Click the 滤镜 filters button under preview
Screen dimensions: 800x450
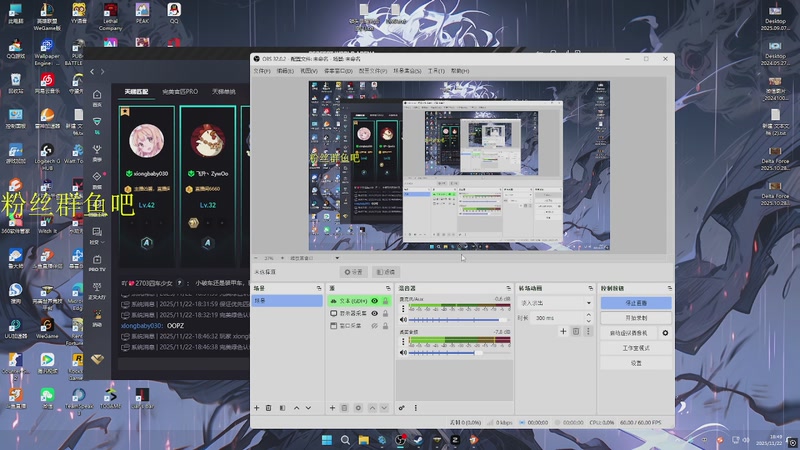(x=386, y=272)
